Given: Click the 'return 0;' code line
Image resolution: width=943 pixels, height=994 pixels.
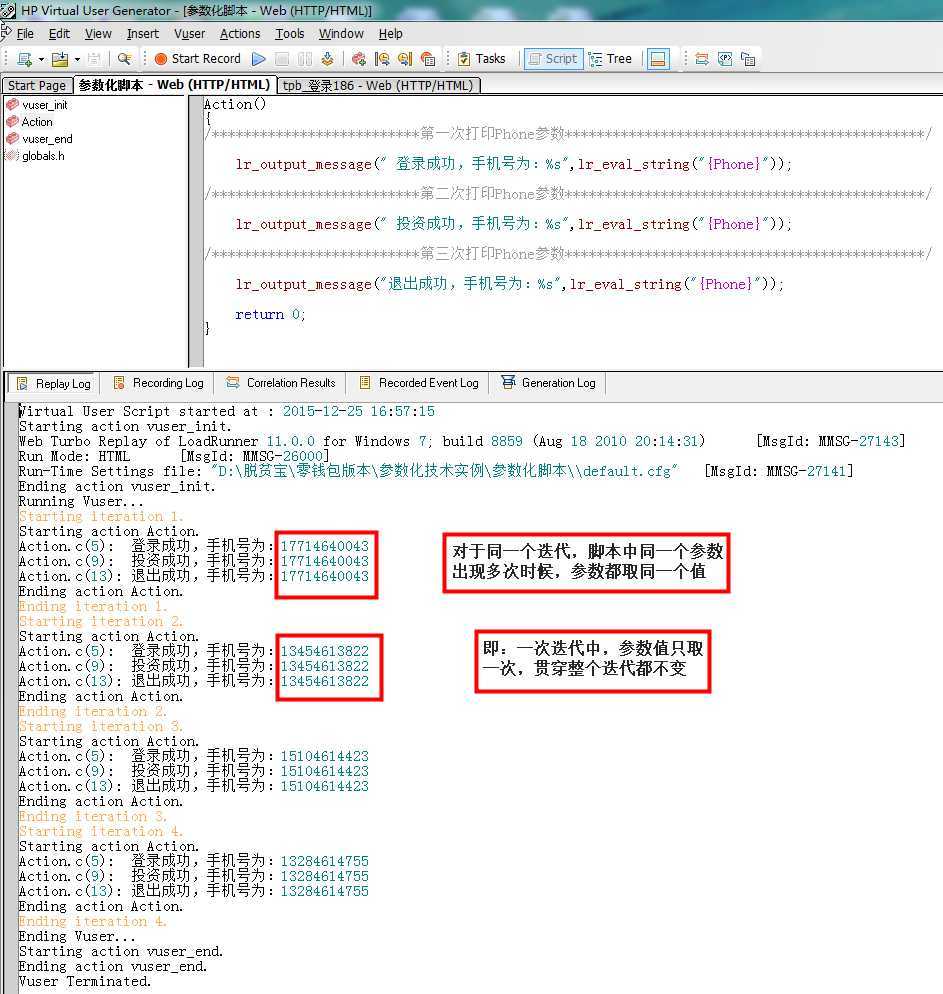Looking at the screenshot, I should (x=270, y=314).
